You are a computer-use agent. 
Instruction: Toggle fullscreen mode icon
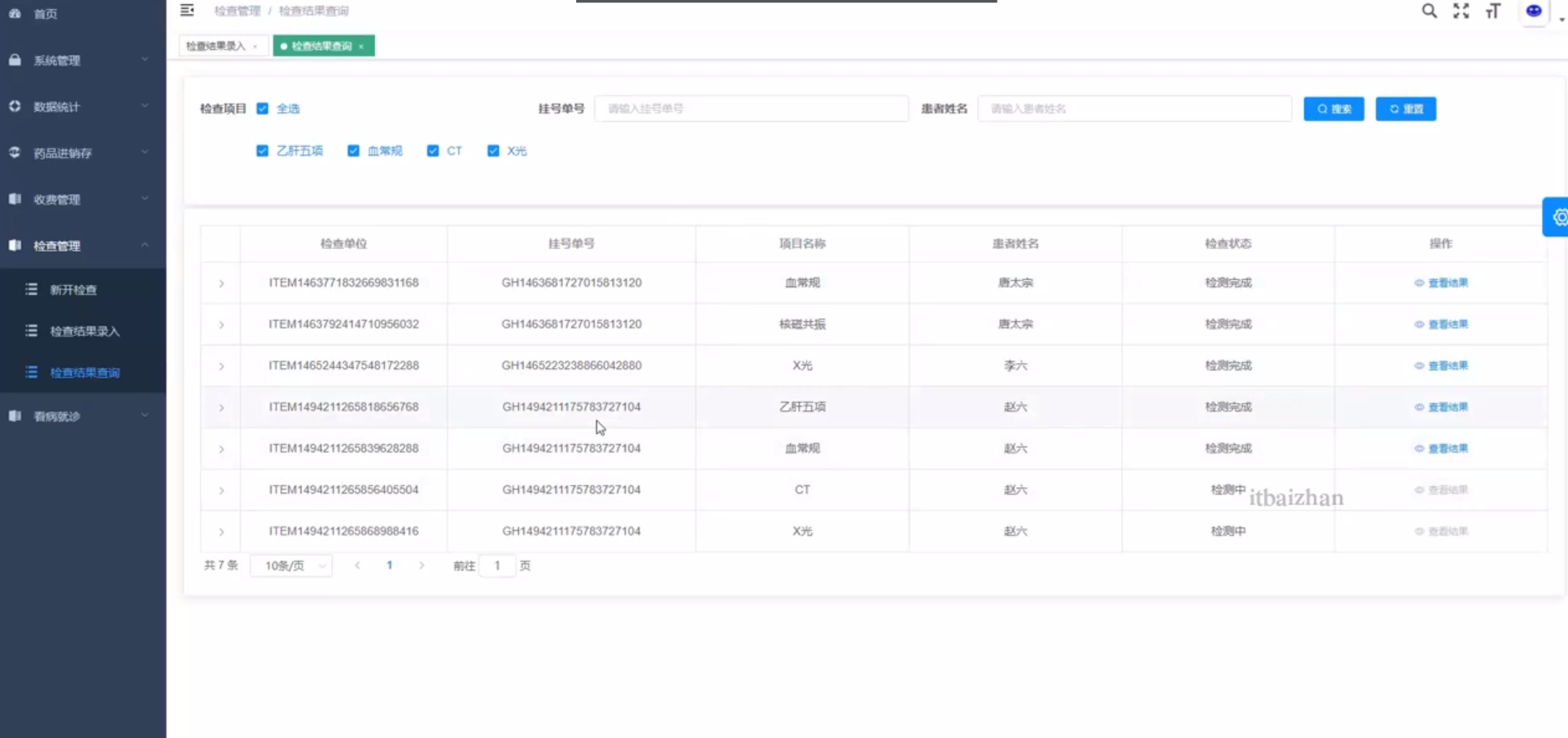(x=1461, y=11)
